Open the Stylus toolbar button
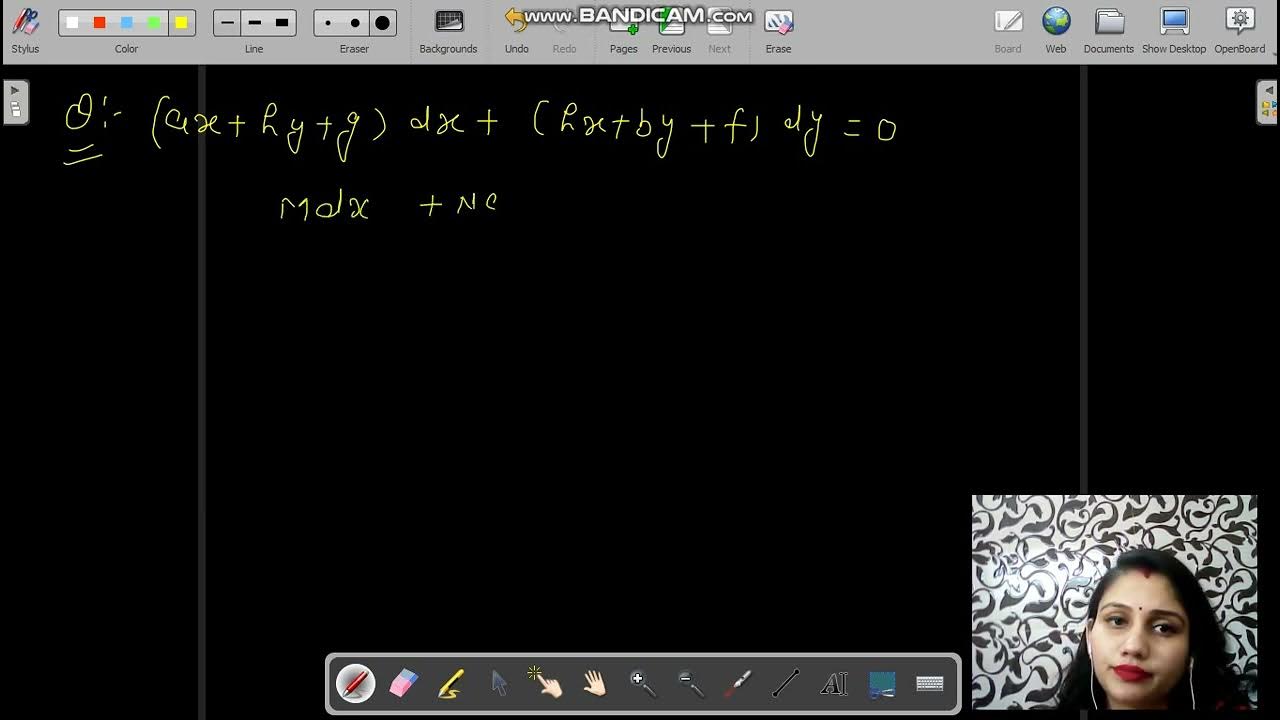 click(x=25, y=31)
